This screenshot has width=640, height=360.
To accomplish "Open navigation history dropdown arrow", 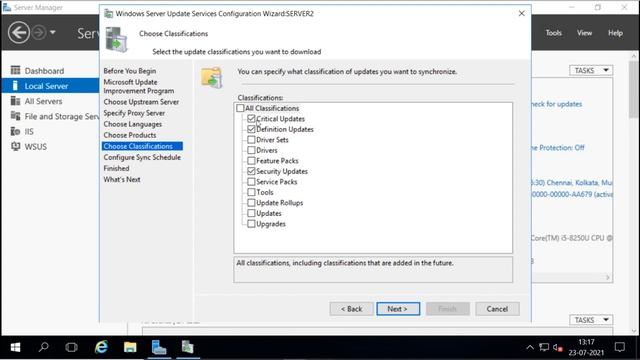I will tap(53, 32).
